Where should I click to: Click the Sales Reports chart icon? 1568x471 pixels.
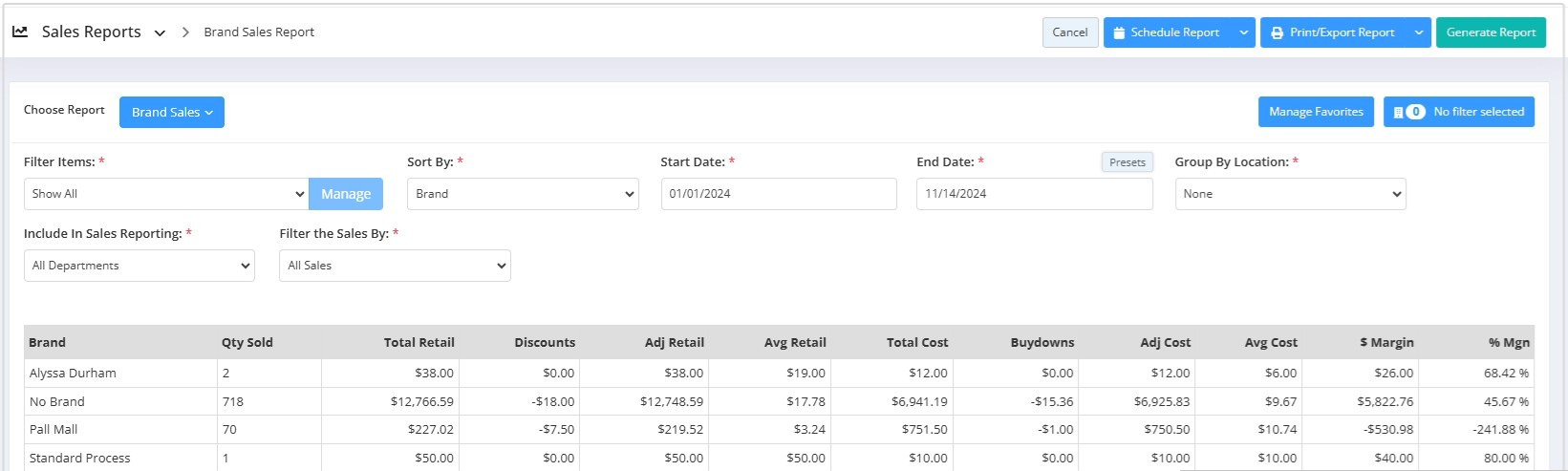(20, 32)
